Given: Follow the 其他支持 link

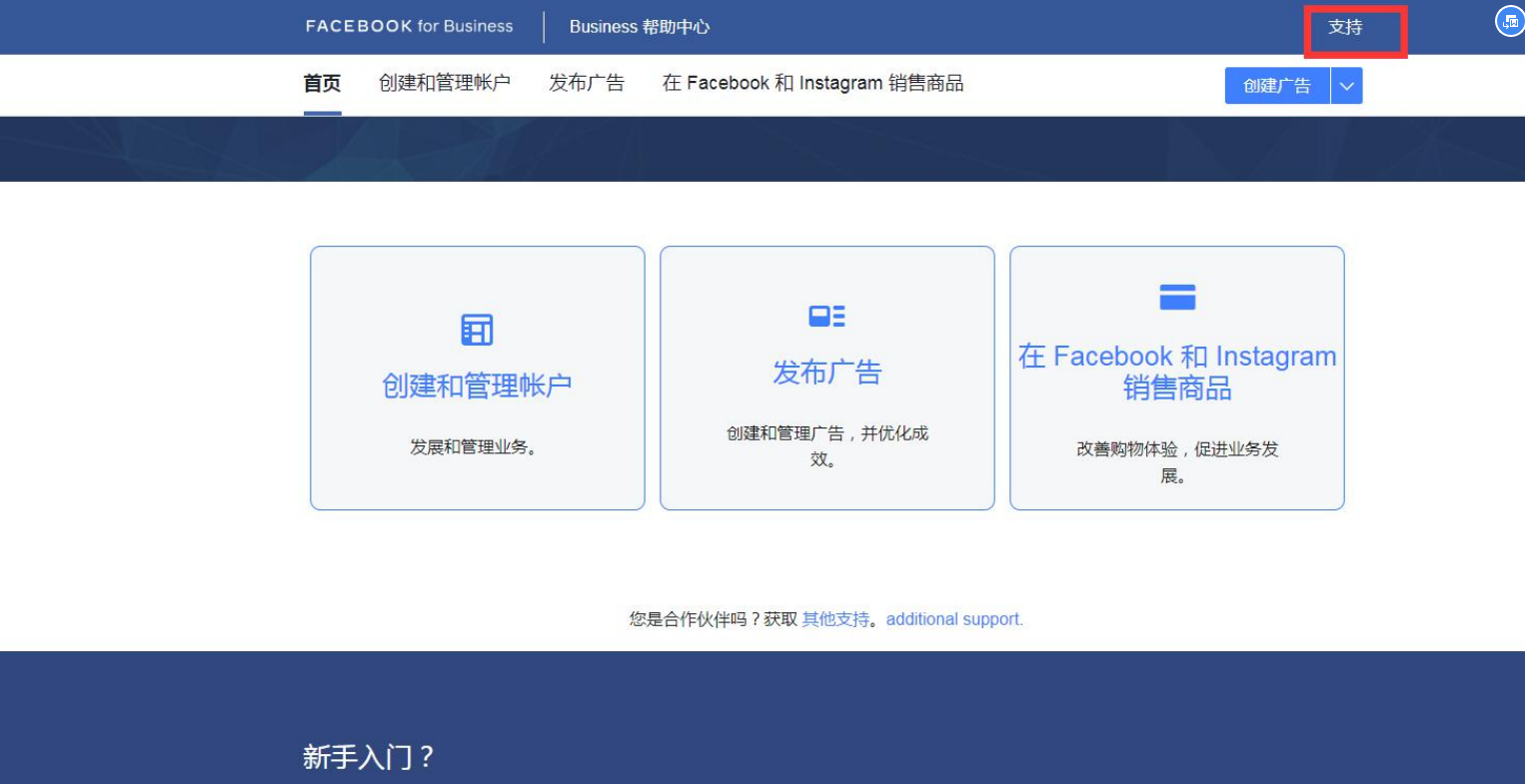Looking at the screenshot, I should pyautogui.click(x=835, y=619).
